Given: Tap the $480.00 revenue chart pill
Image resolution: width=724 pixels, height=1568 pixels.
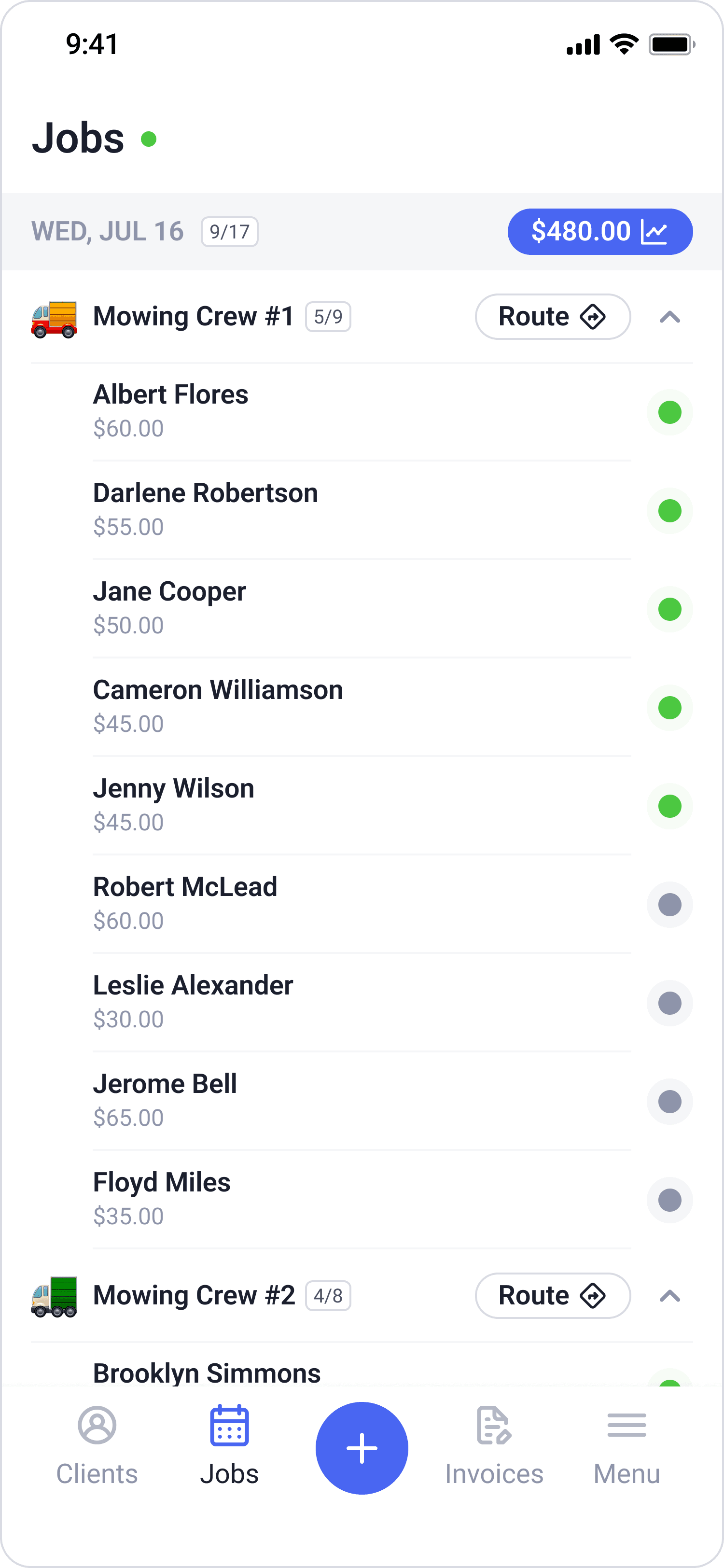Looking at the screenshot, I should click(x=600, y=232).
